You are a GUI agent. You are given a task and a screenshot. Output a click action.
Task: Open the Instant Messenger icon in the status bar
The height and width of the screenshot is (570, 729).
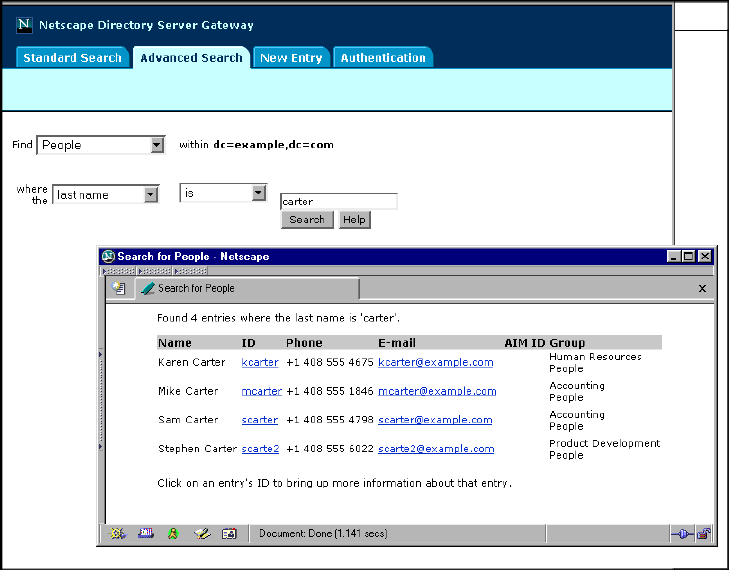coord(173,533)
